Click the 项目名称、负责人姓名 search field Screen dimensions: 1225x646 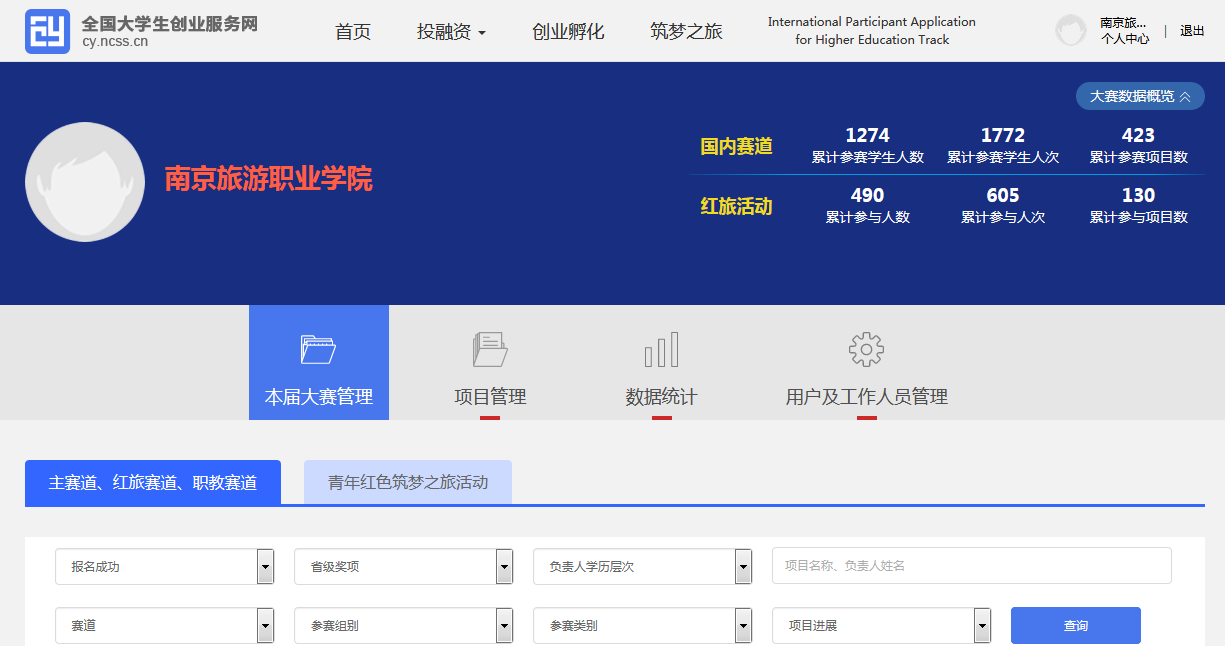point(970,566)
